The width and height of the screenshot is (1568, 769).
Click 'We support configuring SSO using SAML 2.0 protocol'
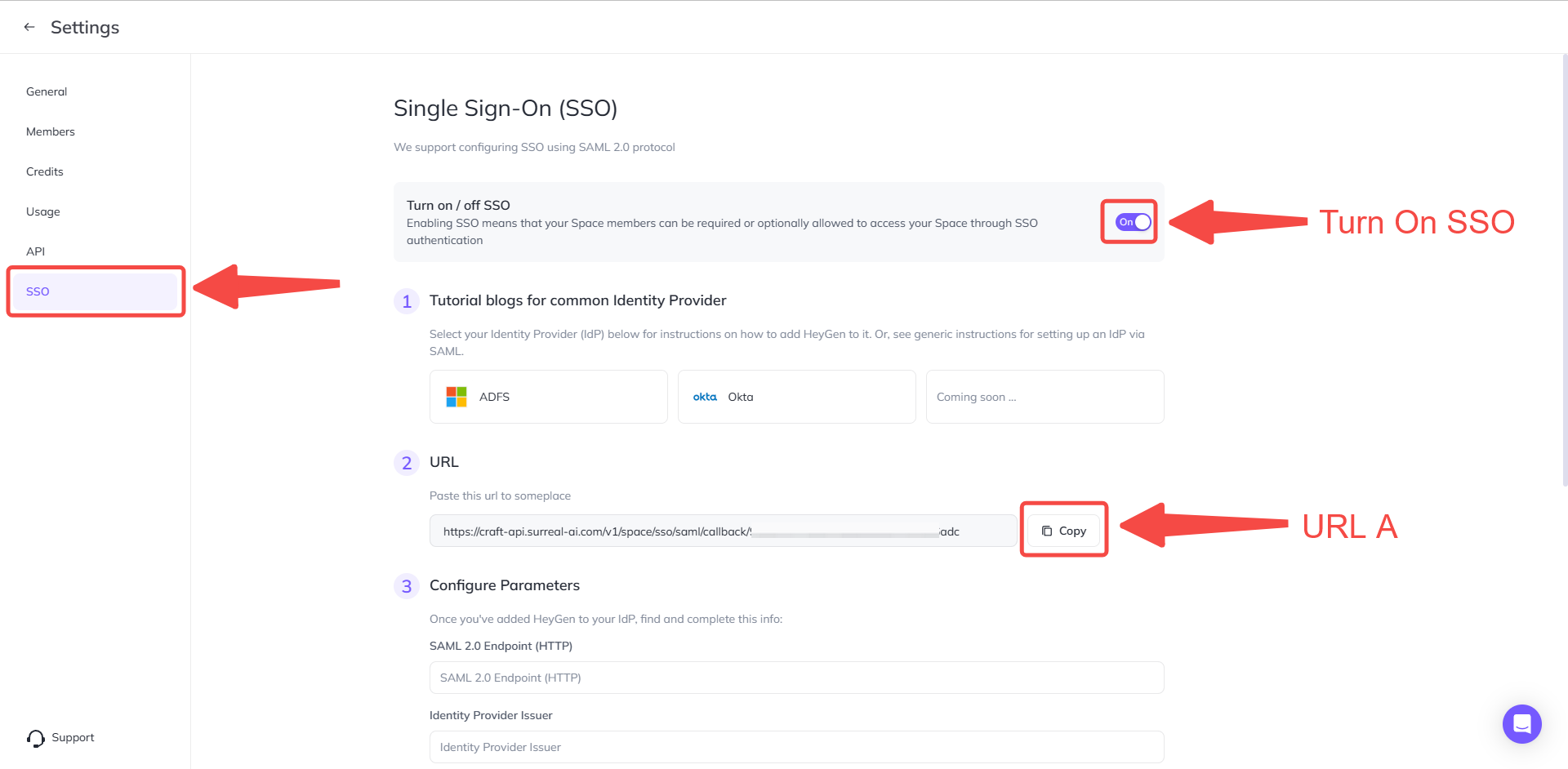[x=534, y=147]
